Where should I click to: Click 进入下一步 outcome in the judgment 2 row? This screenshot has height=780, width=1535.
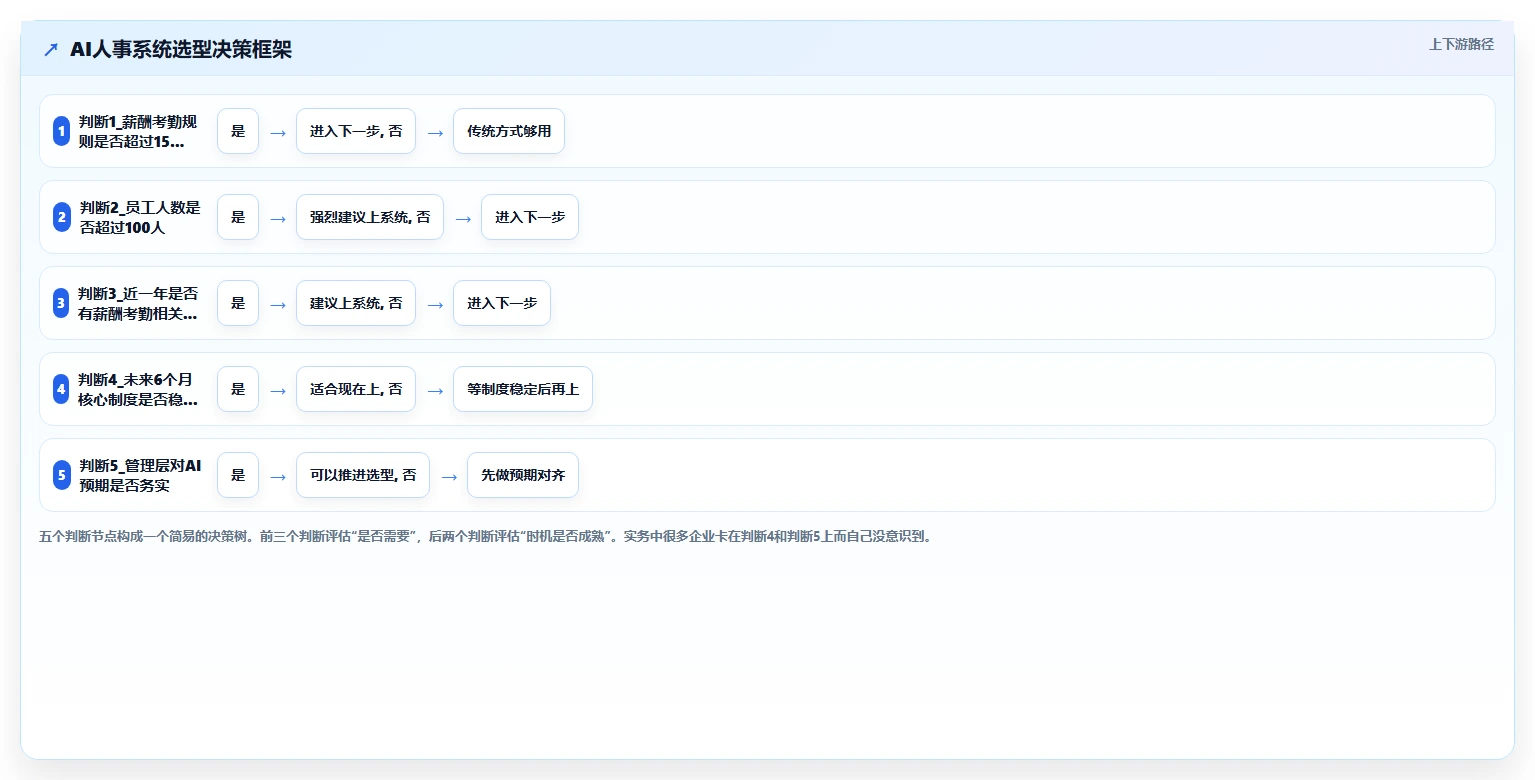pyautogui.click(x=530, y=217)
